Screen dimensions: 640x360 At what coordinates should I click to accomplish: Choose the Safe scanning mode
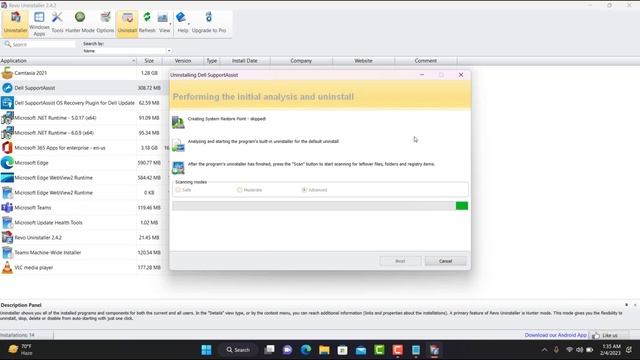(183, 190)
